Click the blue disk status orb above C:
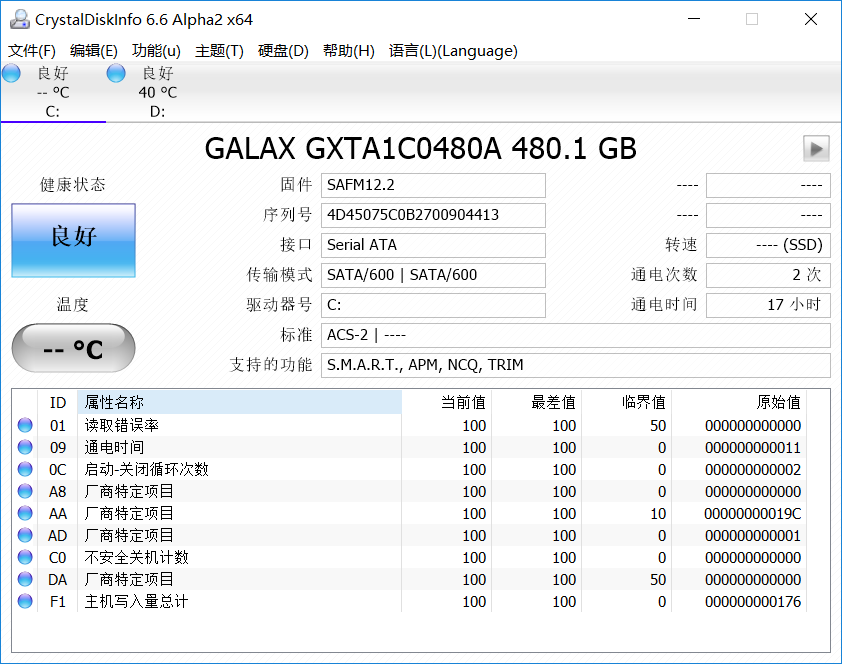 tap(11, 72)
